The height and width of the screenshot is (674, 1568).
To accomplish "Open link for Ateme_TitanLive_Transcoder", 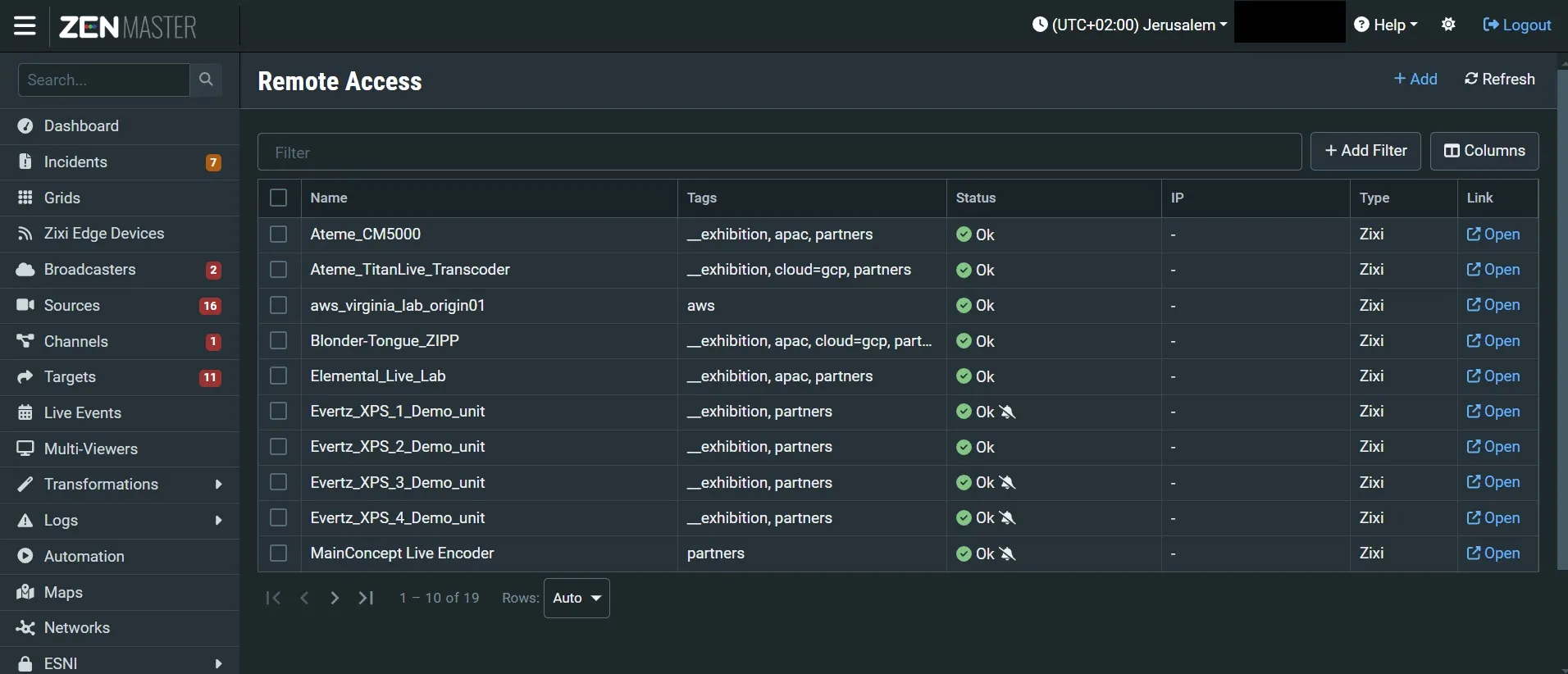I will 1493,270.
